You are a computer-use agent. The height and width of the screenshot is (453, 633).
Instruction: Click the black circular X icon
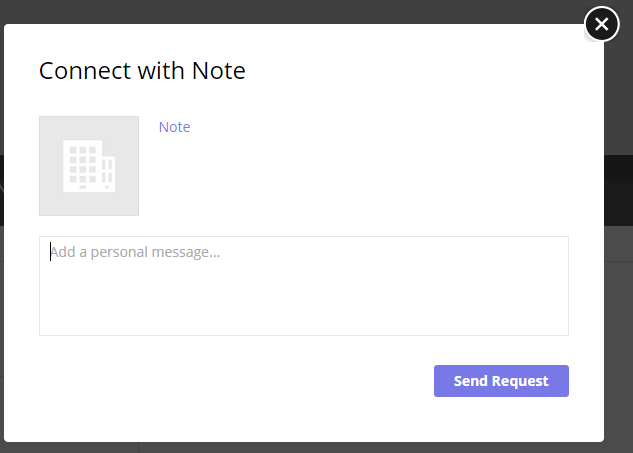[602, 24]
